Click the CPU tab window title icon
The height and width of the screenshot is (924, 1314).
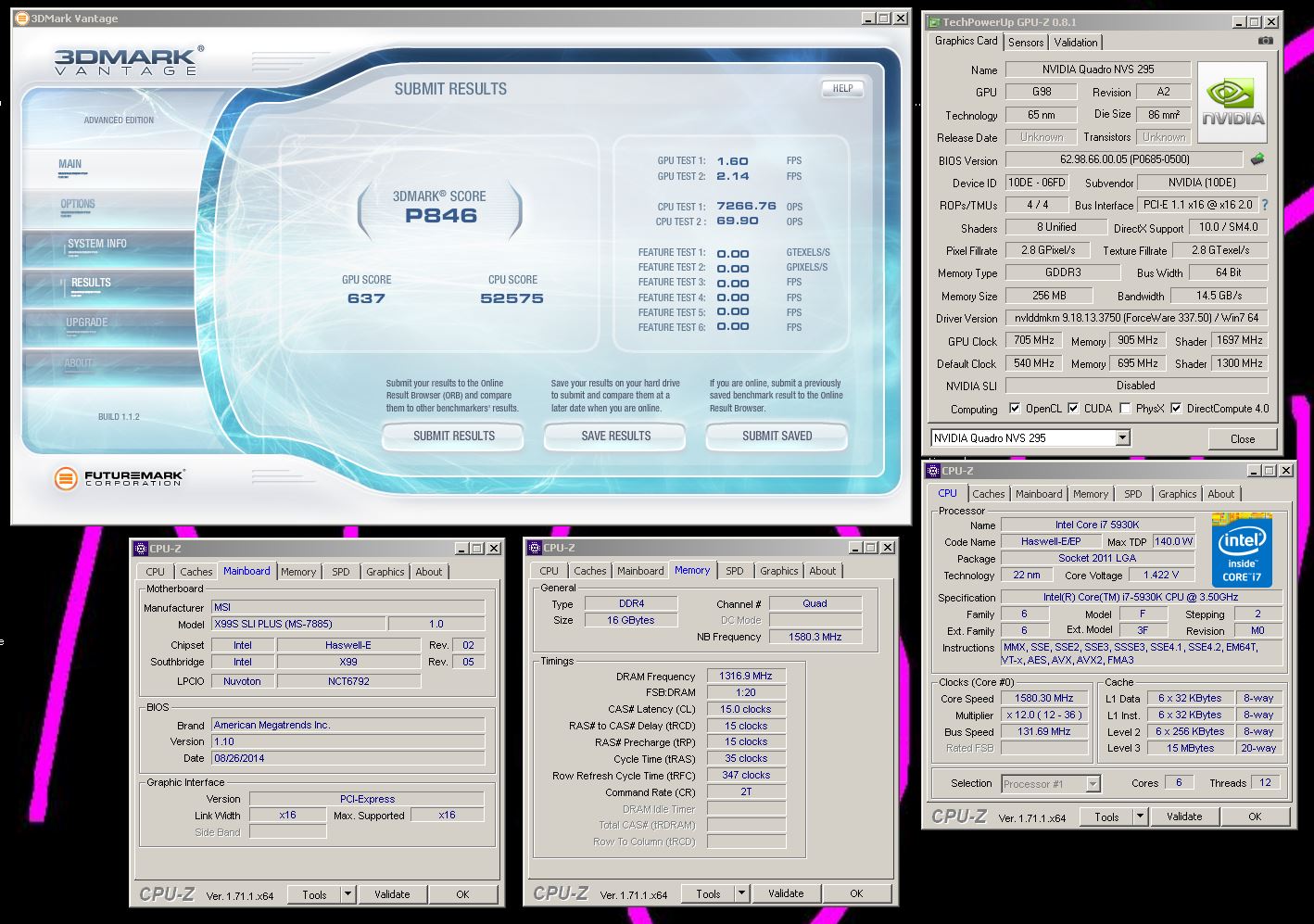(x=933, y=471)
